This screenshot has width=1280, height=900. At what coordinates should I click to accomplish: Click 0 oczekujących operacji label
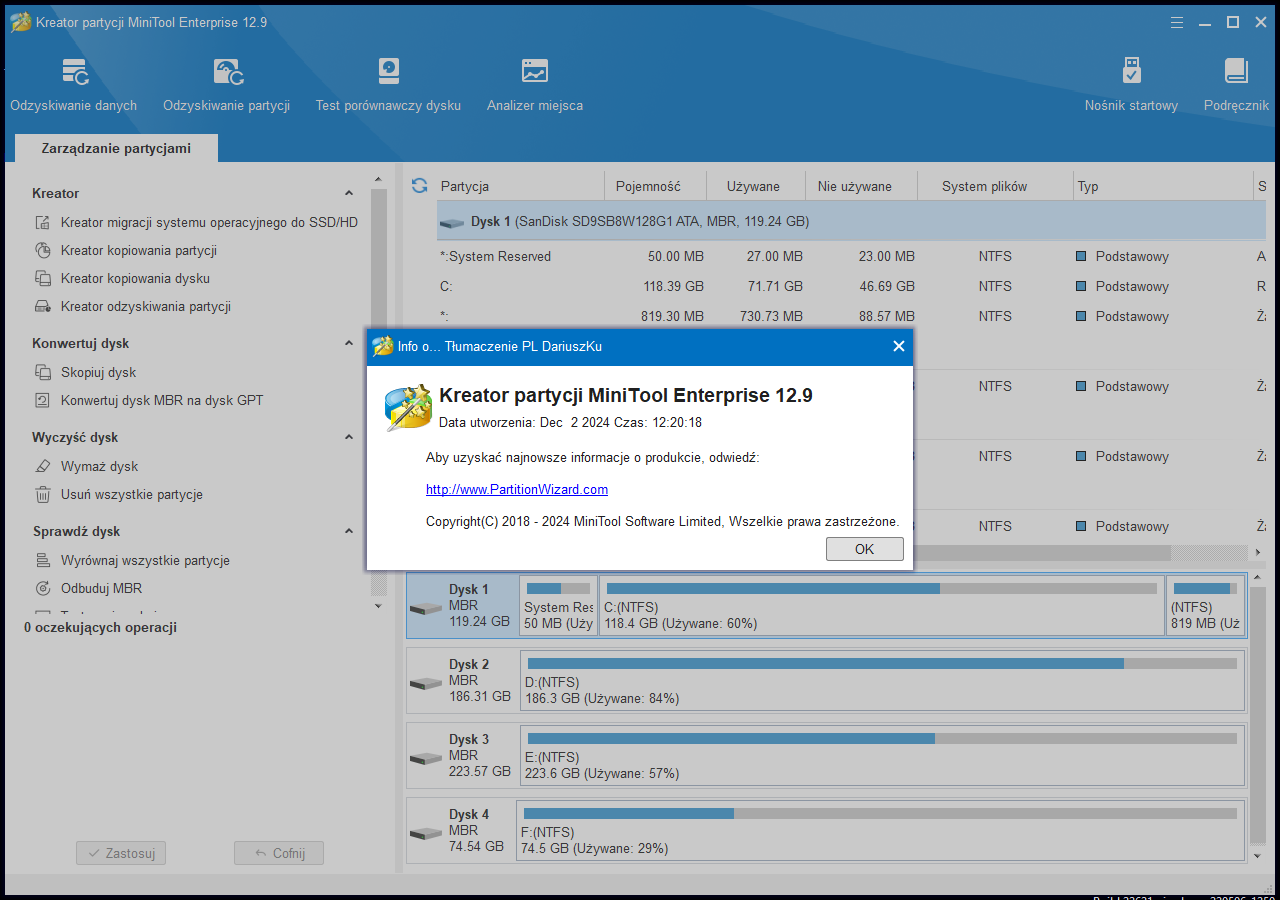tap(100, 628)
